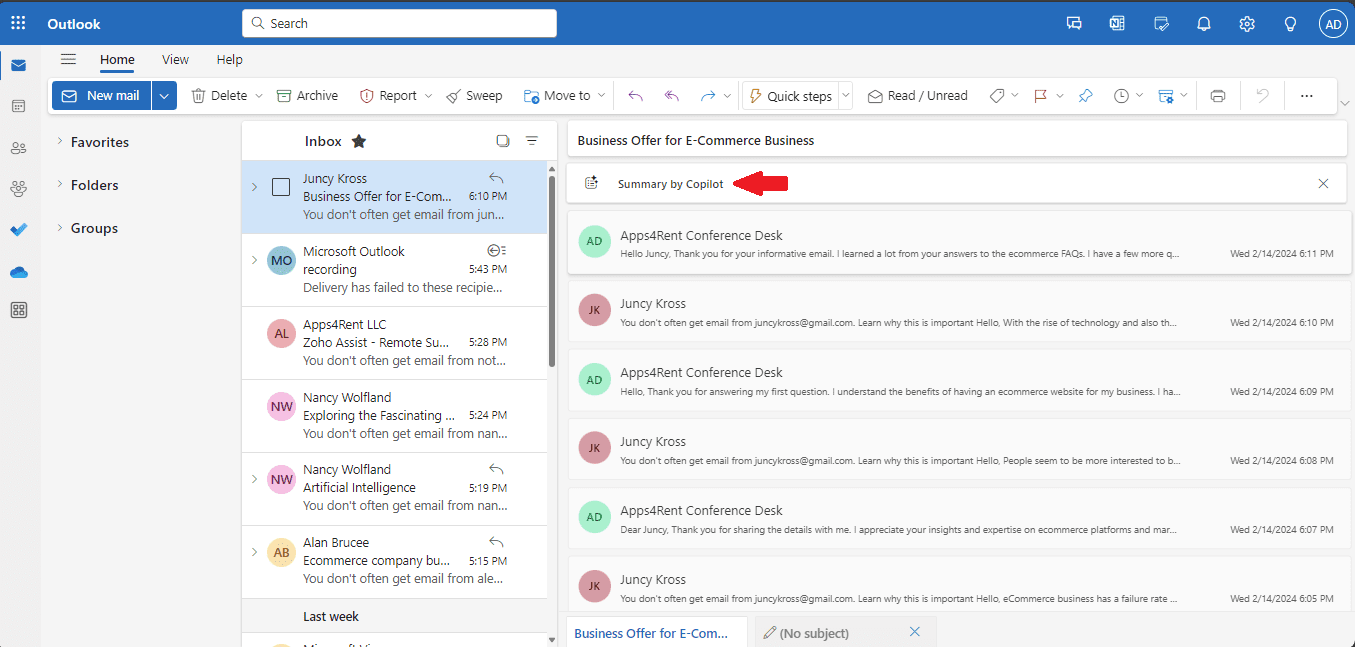Viewport: 1355px width, 647px height.
Task: Open AD account manager avatar
Action: pyautogui.click(x=1333, y=24)
